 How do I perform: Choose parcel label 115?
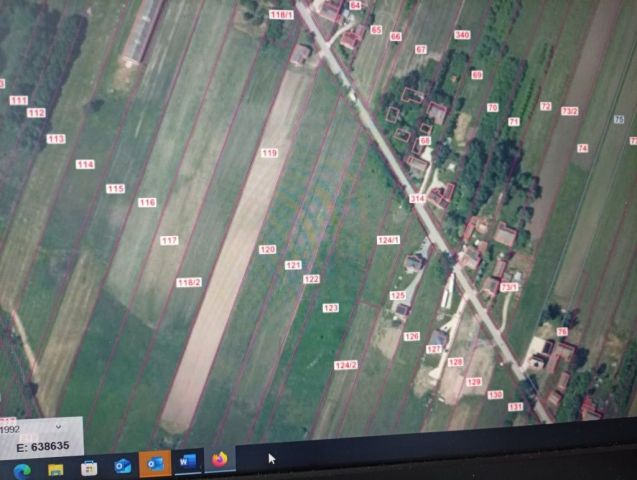(x=115, y=189)
